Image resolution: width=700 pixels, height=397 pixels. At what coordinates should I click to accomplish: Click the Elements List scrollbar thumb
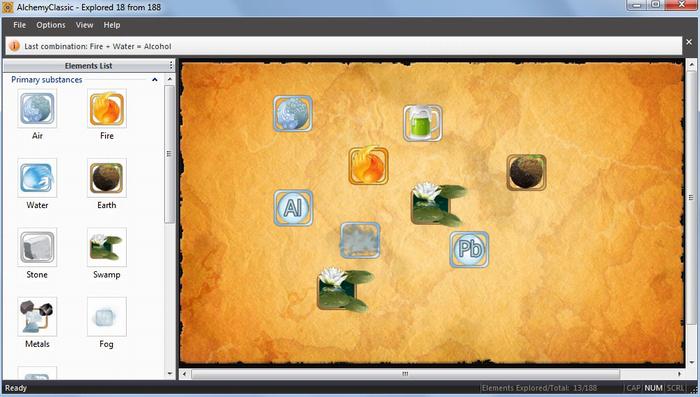(x=169, y=154)
